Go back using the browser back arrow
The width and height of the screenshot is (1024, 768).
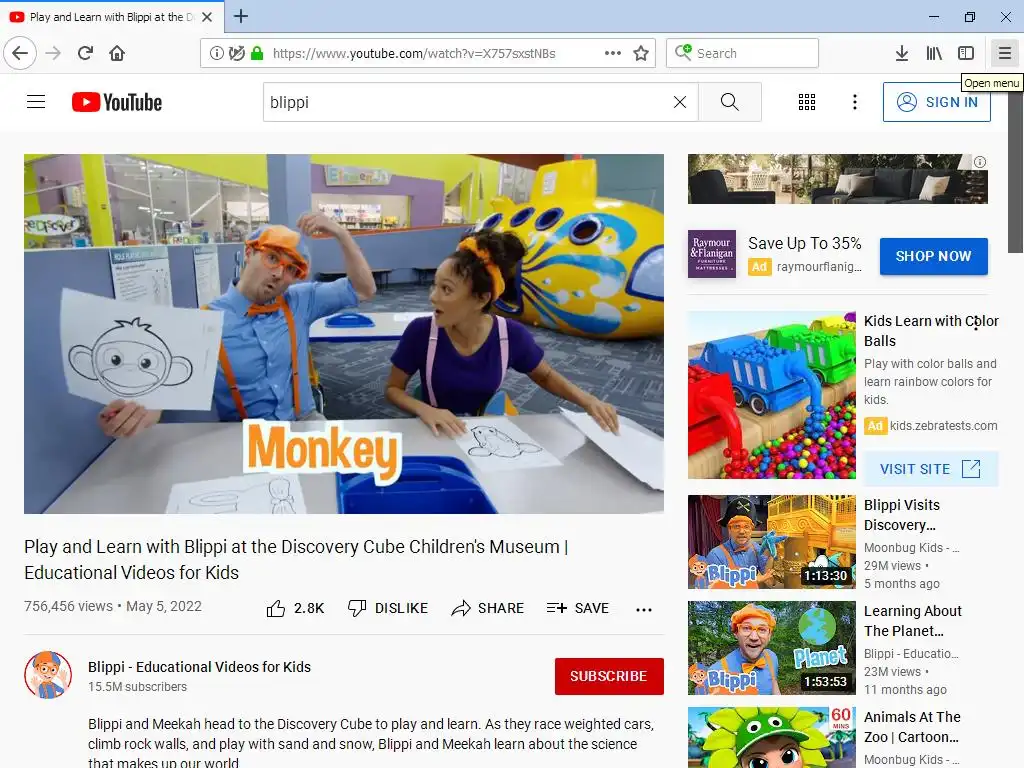[x=20, y=53]
